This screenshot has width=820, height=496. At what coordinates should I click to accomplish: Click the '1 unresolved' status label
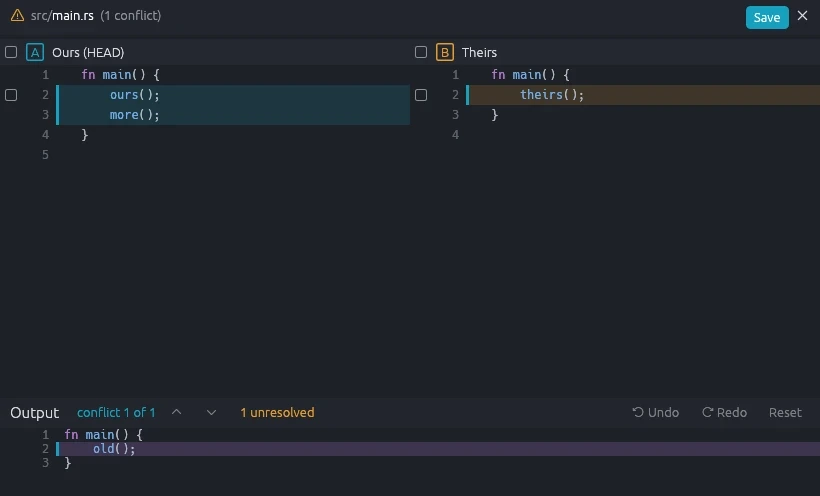tap(277, 412)
